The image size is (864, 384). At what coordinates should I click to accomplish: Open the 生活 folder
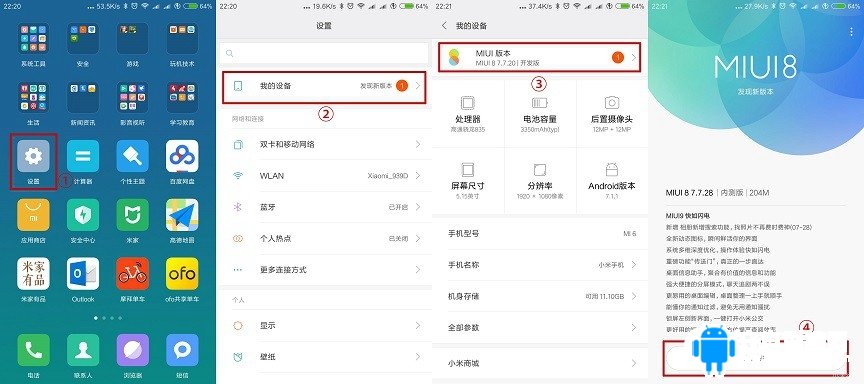coord(34,98)
